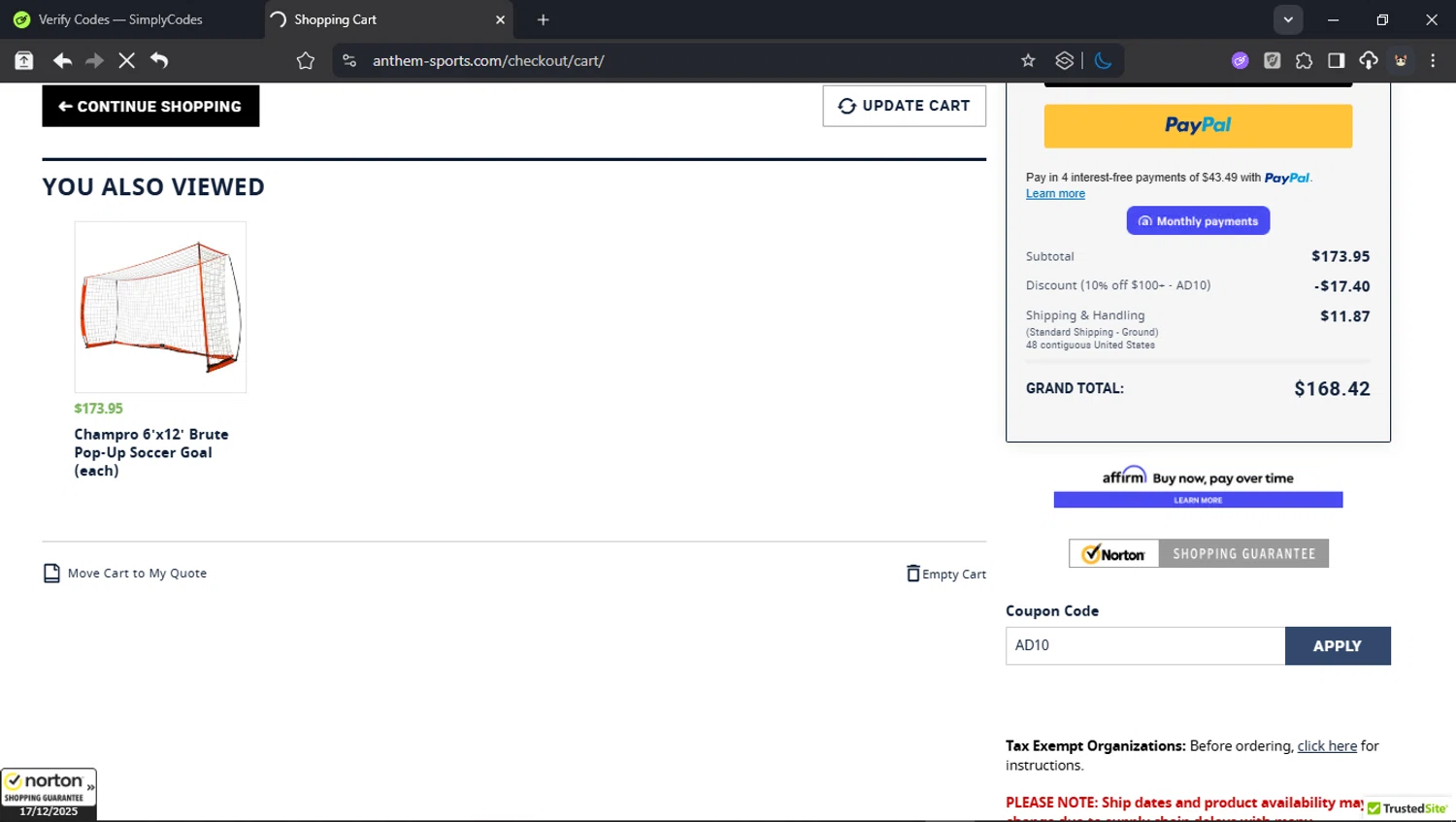
Task: Apply the coupon code
Action: [1338, 645]
